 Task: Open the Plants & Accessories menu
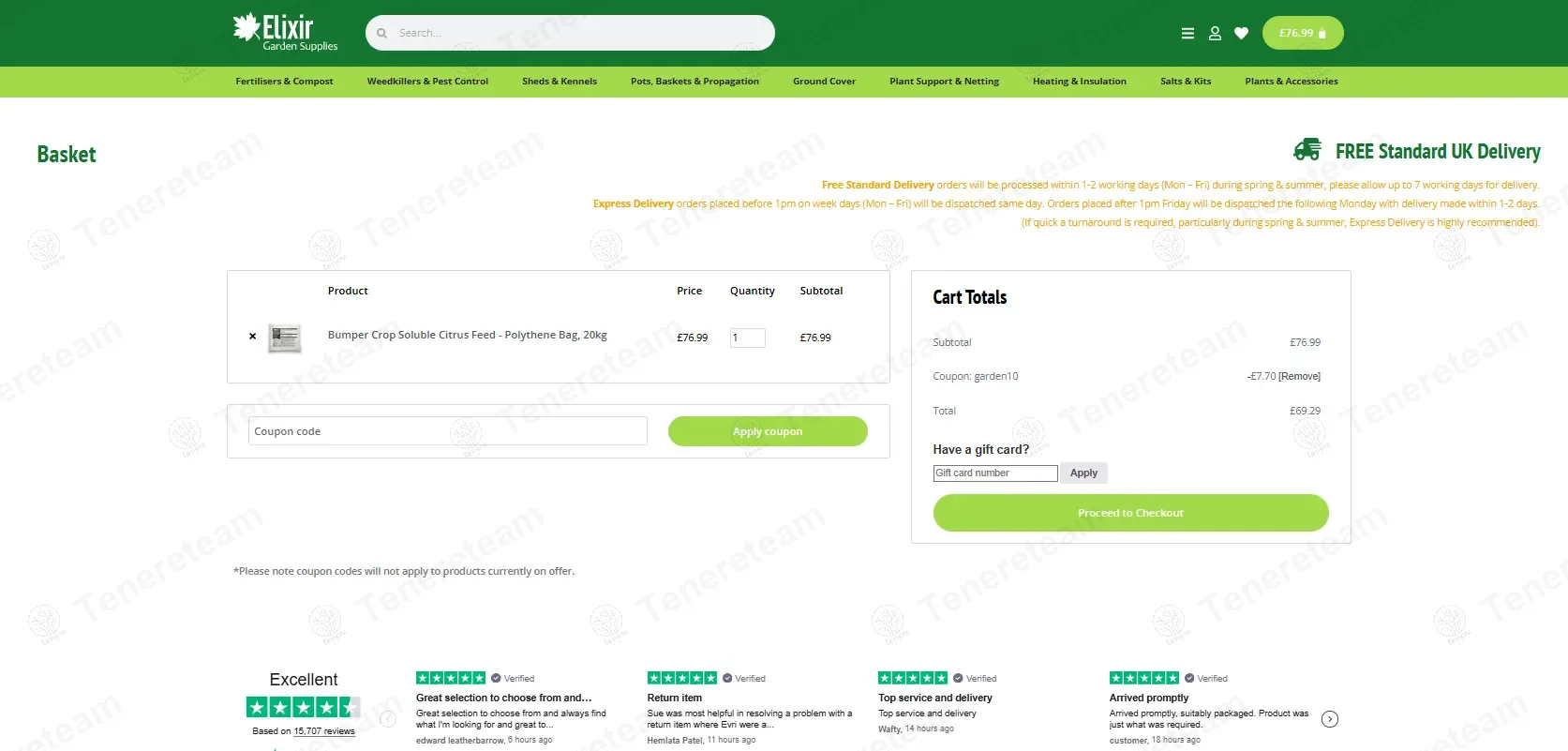(1292, 82)
